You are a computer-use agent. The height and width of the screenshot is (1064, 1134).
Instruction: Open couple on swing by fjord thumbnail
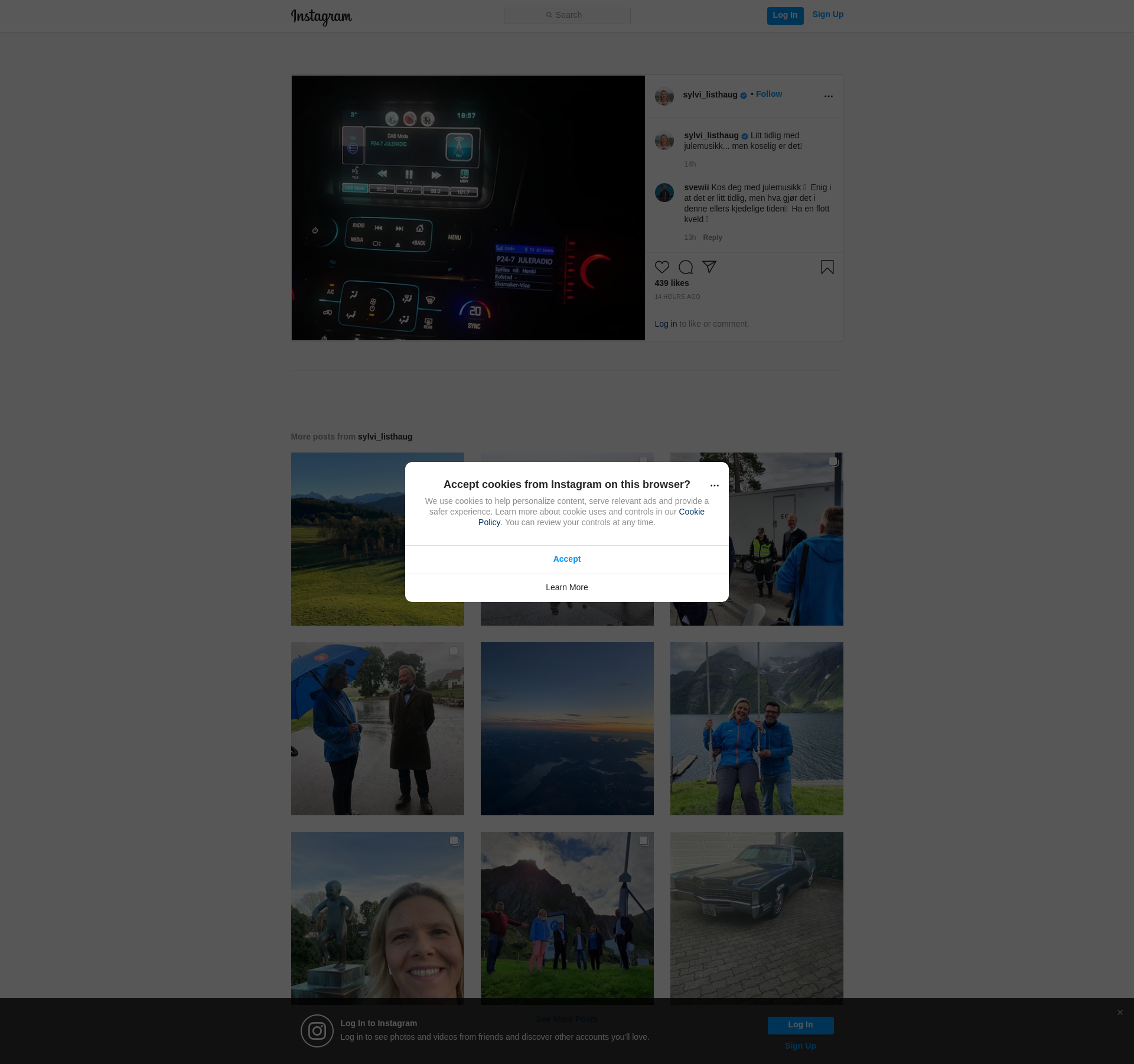(757, 728)
